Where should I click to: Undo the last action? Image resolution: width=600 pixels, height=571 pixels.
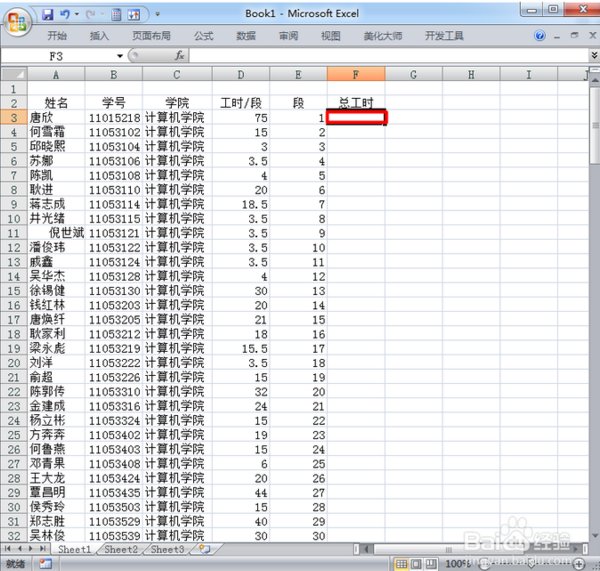pos(65,15)
